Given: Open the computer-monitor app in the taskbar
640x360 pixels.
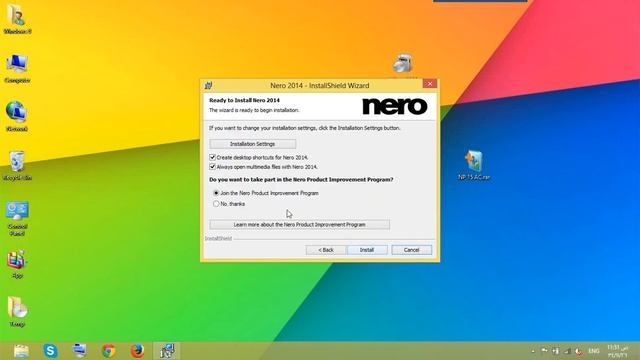Looking at the screenshot, I should point(79,351).
